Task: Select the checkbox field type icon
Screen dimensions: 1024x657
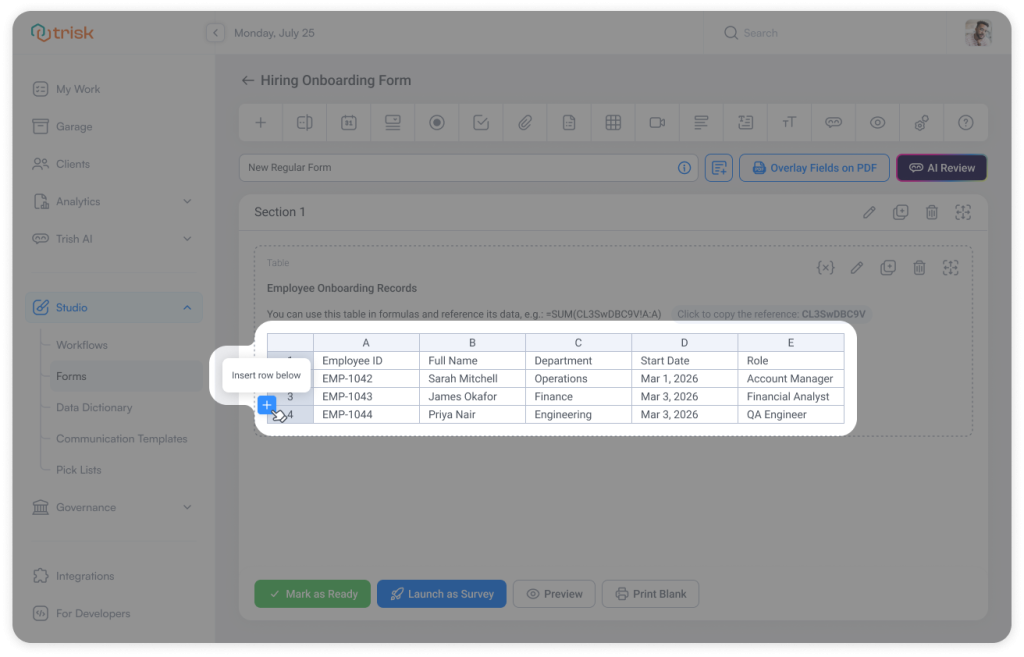Action: [x=480, y=122]
